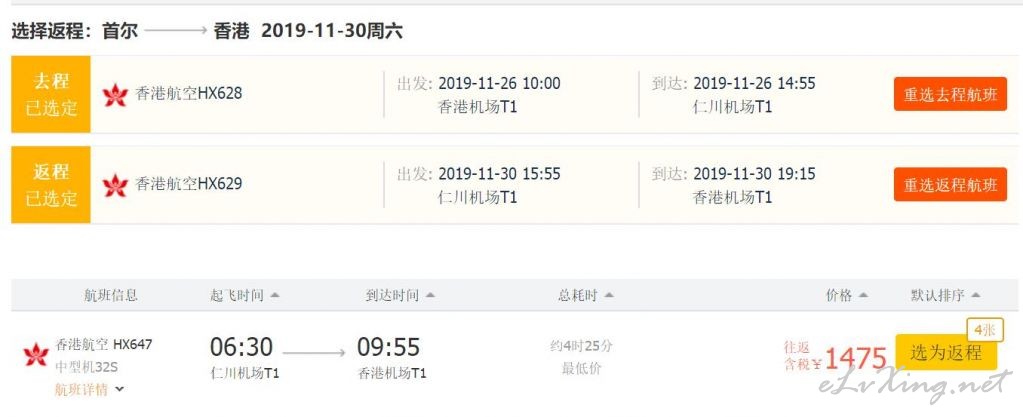The image size is (1023, 417).
Task: Sort by 到达时间 using its arrow
Action: coord(430,296)
